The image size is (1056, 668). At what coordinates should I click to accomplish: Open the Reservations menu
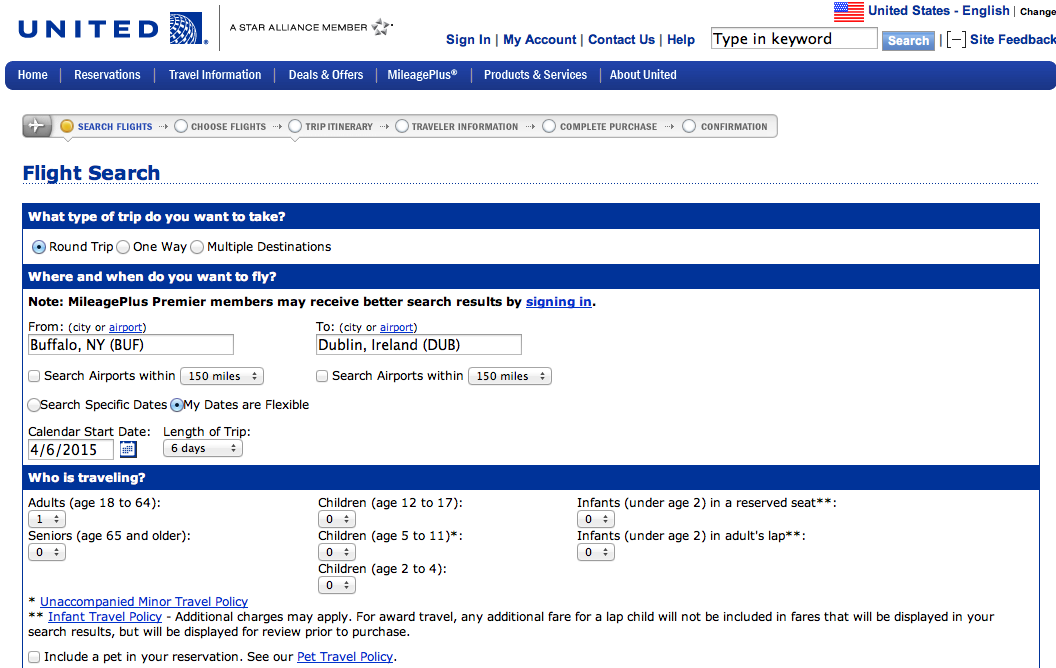click(107, 75)
